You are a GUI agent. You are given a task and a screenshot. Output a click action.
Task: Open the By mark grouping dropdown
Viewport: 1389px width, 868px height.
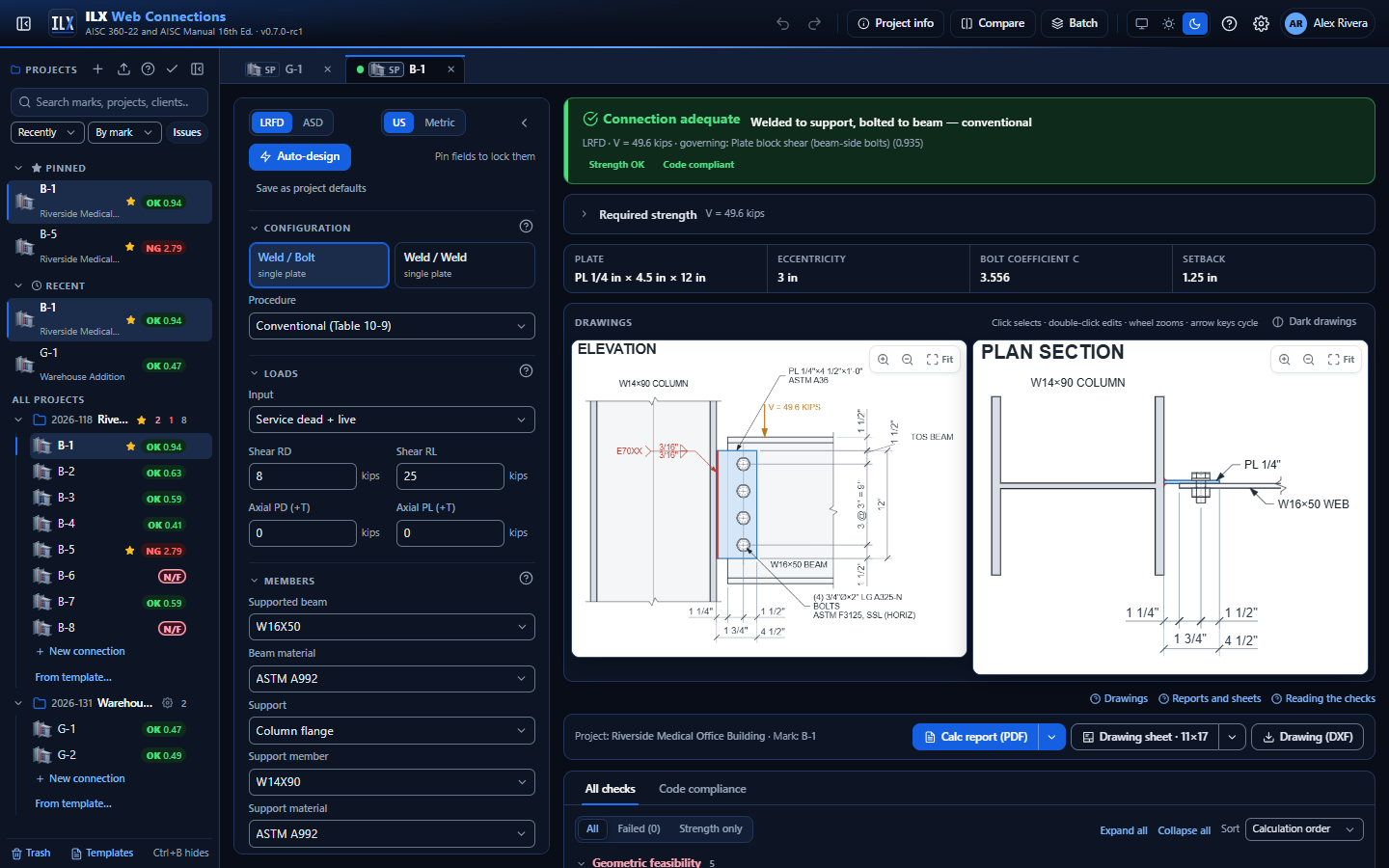click(123, 132)
